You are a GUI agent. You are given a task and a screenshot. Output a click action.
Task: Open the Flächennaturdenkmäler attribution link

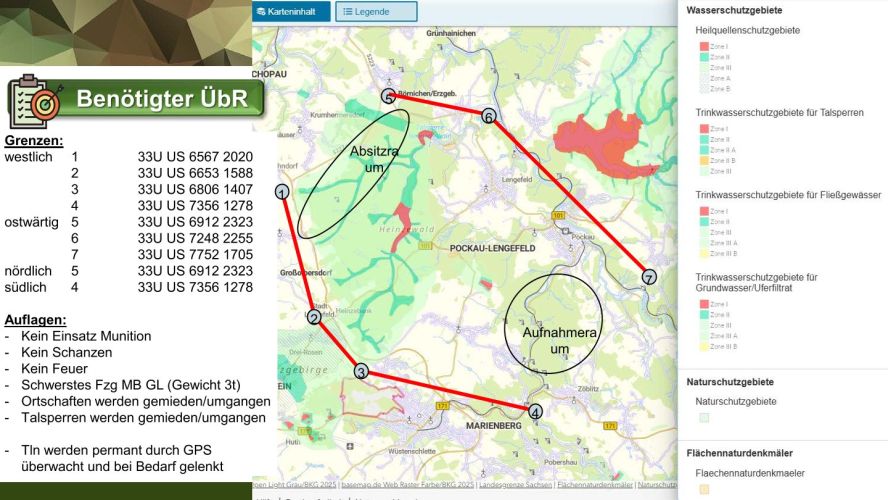pyautogui.click(x=594, y=485)
